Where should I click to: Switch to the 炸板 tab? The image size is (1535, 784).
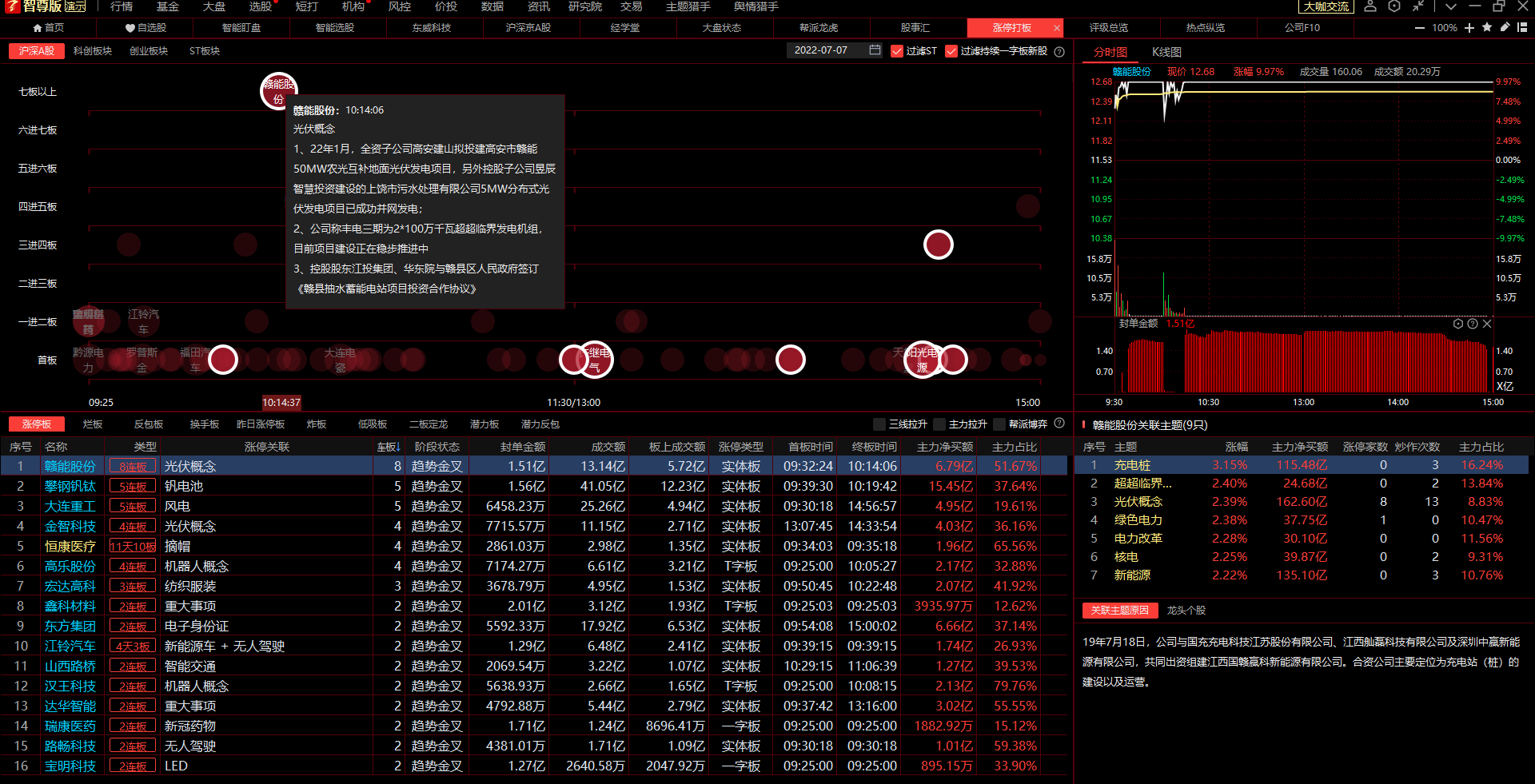pyautogui.click(x=317, y=424)
